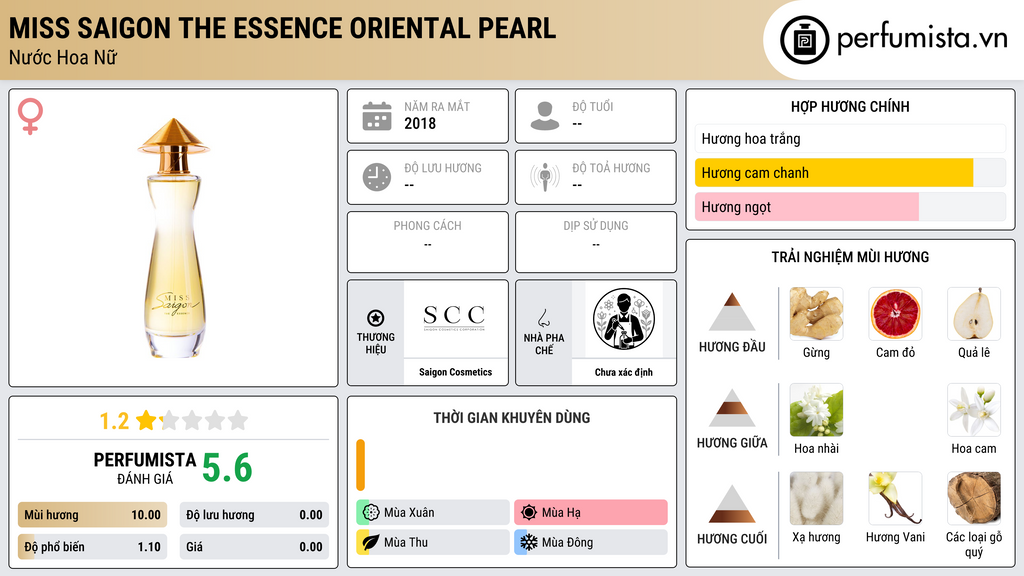Viewport: 1024px width, 576px height.
Task: Click the SCC brand logo
Action: click(455, 317)
